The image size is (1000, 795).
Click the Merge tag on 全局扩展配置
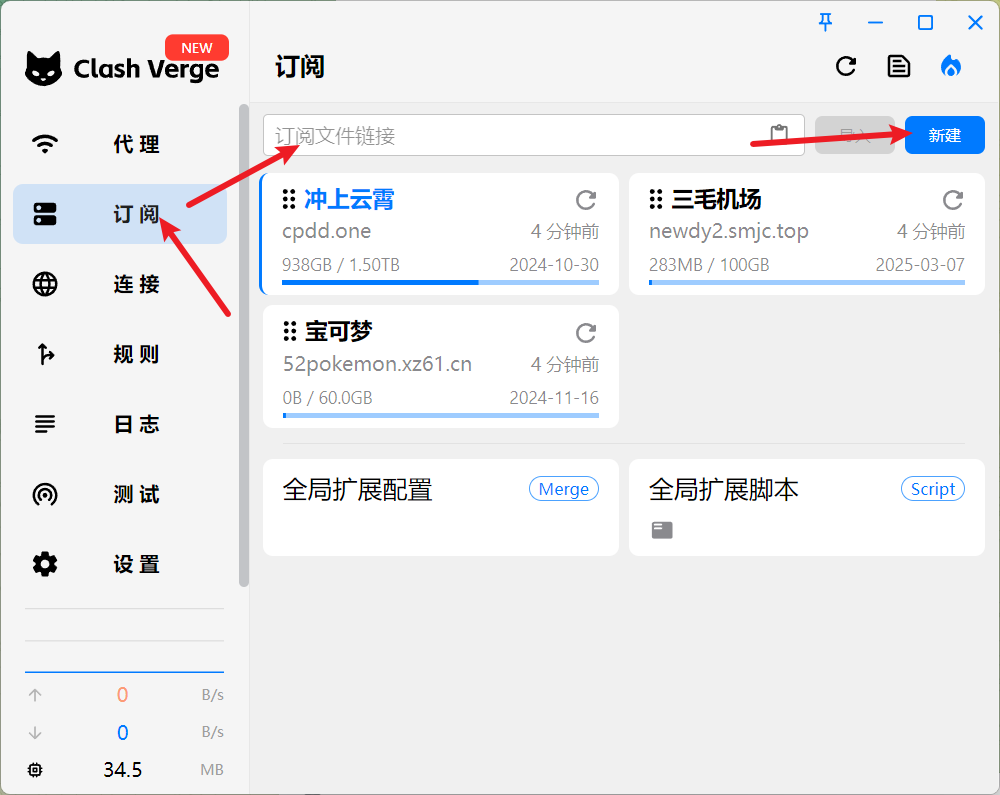pos(563,489)
